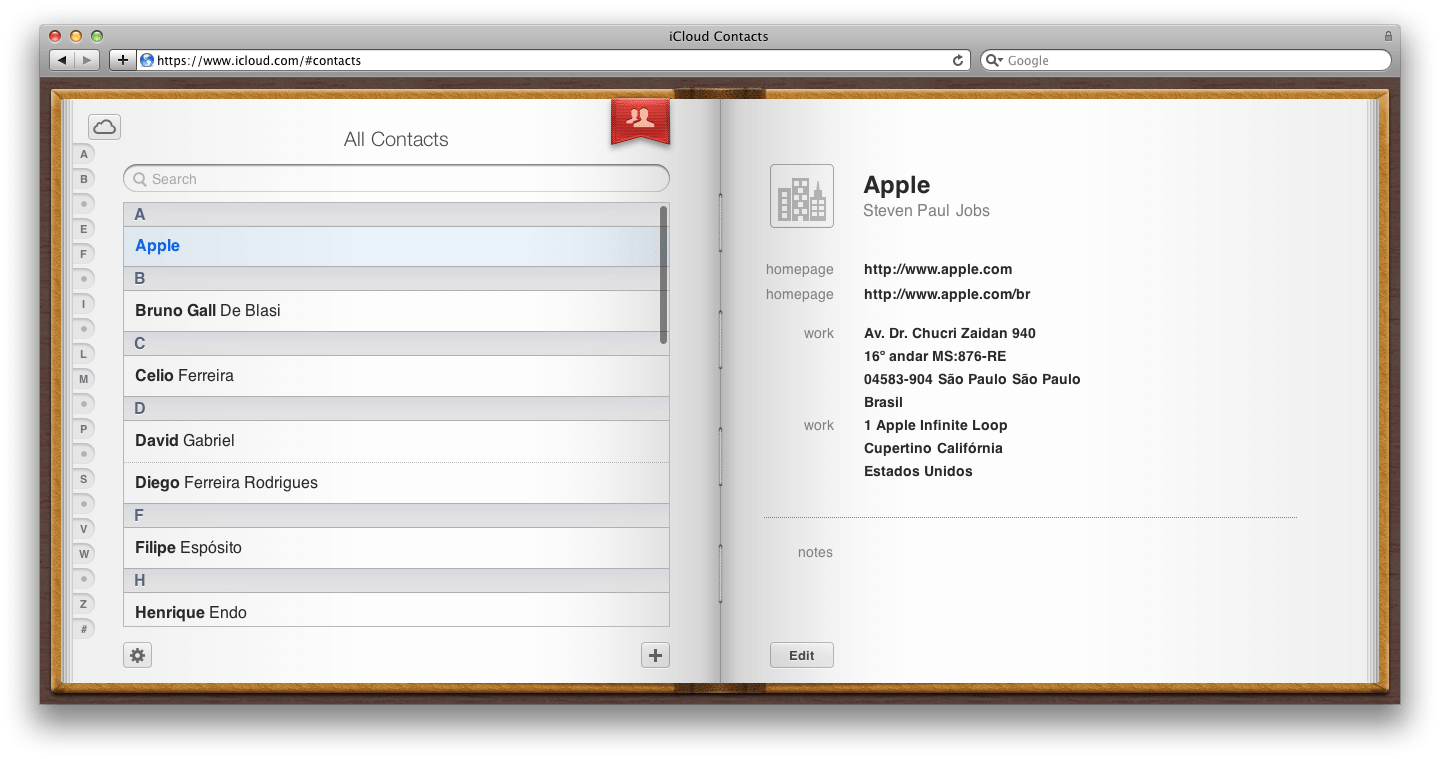This screenshot has height=759, width=1440.
Task: Select the Apple contact in list
Action: coord(396,246)
